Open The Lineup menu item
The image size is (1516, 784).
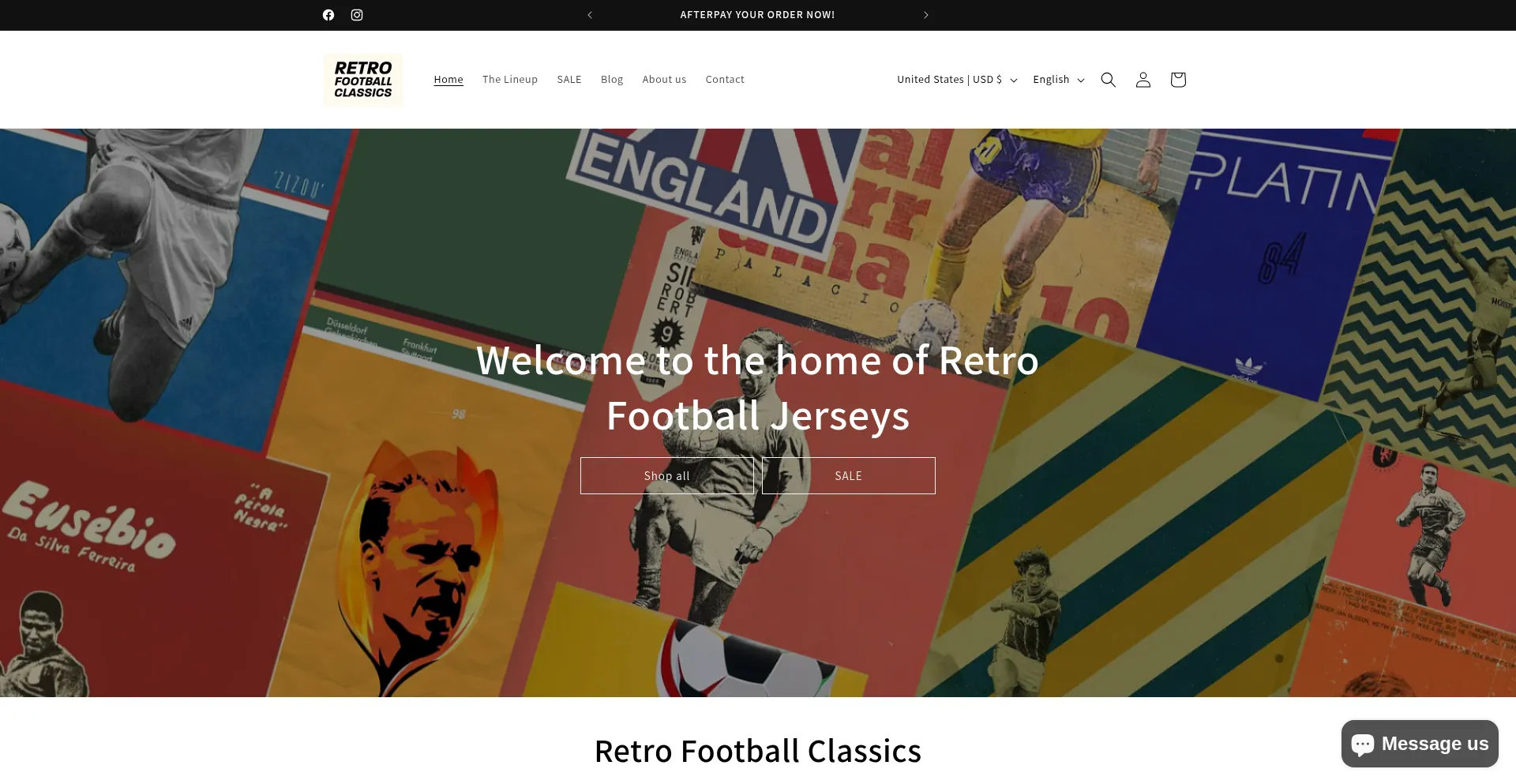coord(510,80)
